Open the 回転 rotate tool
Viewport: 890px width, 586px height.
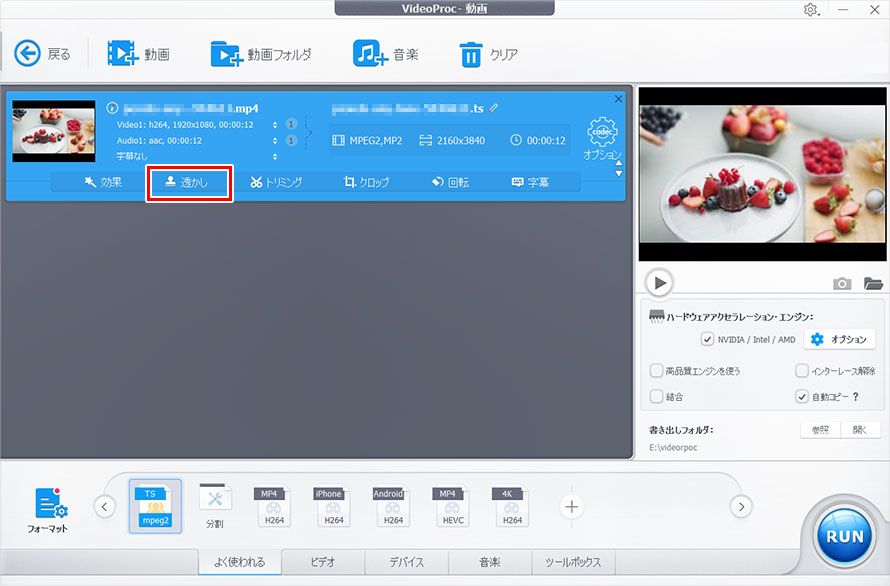(450, 182)
